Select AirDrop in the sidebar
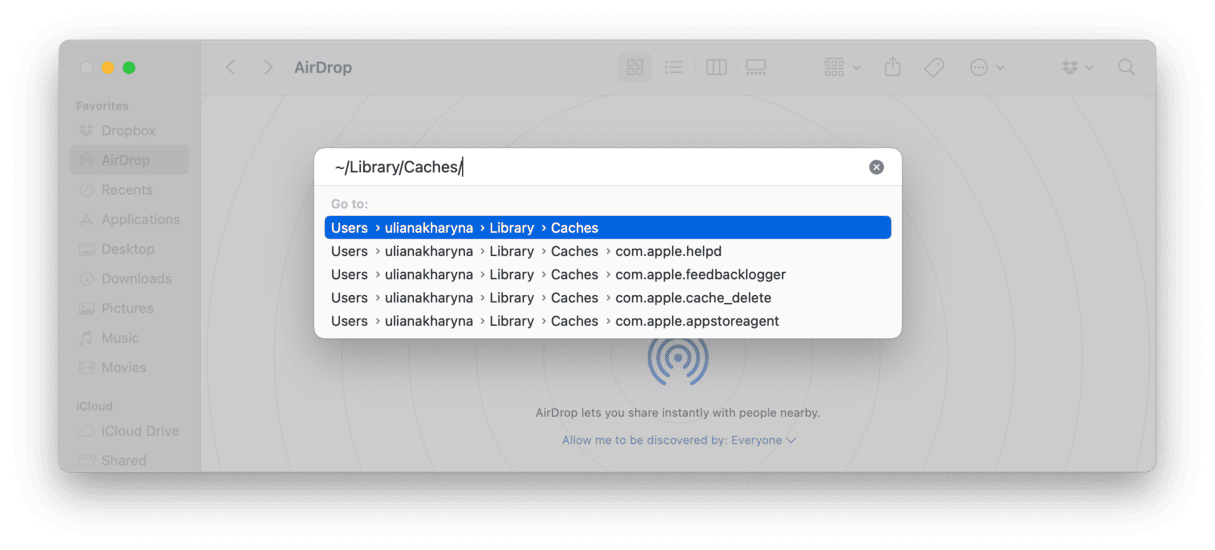The height and width of the screenshot is (550, 1215). 128,160
